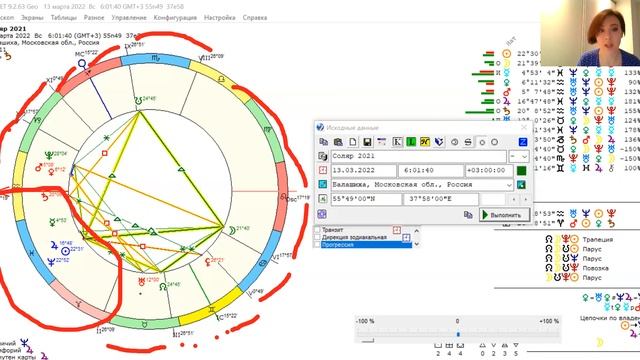Click the red clock icon in Транзит row
Screen dimensions: 640x360
tap(397, 230)
